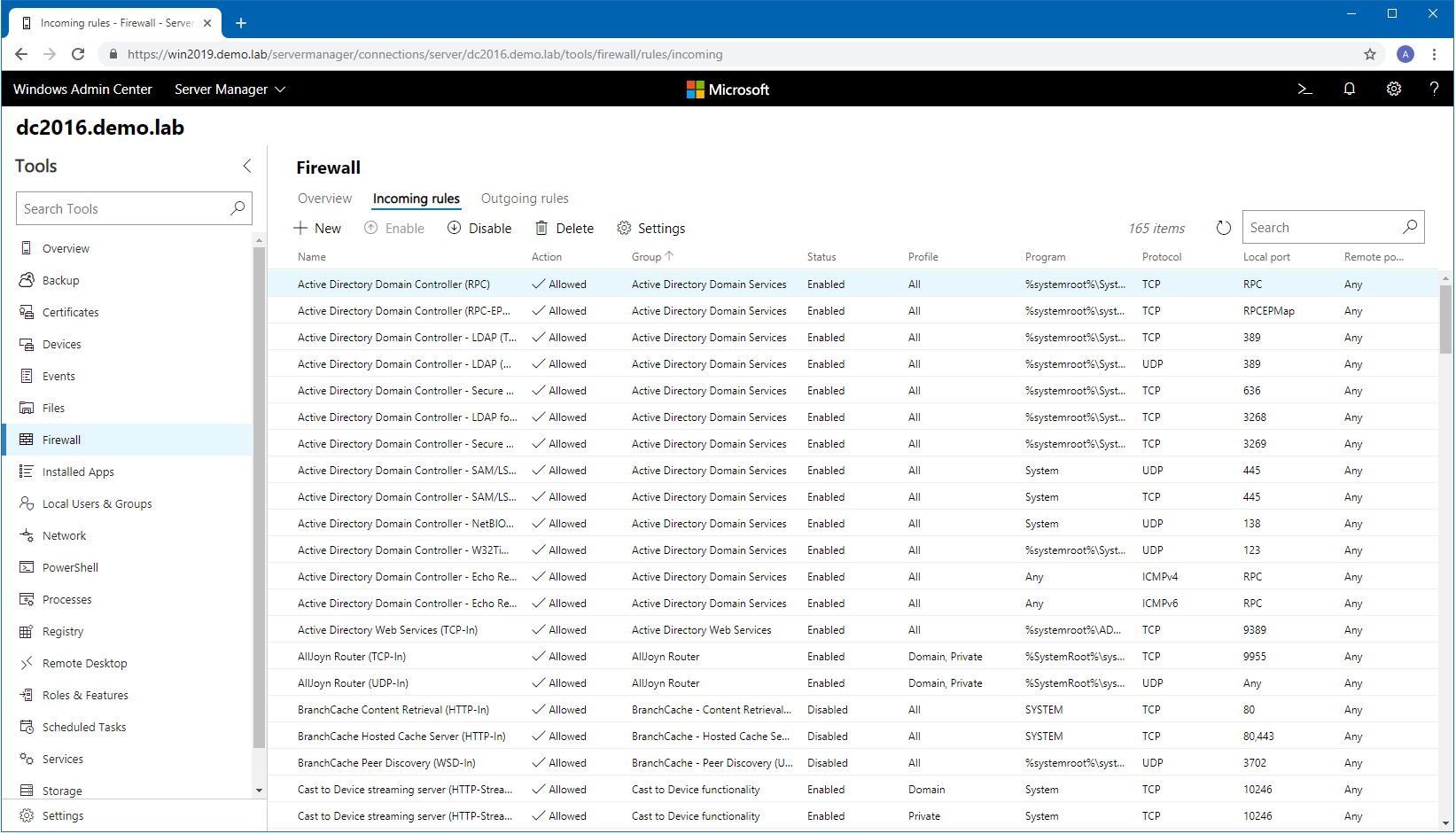Disable the selected firewall rule
This screenshot has width=1456, height=834.
(479, 229)
